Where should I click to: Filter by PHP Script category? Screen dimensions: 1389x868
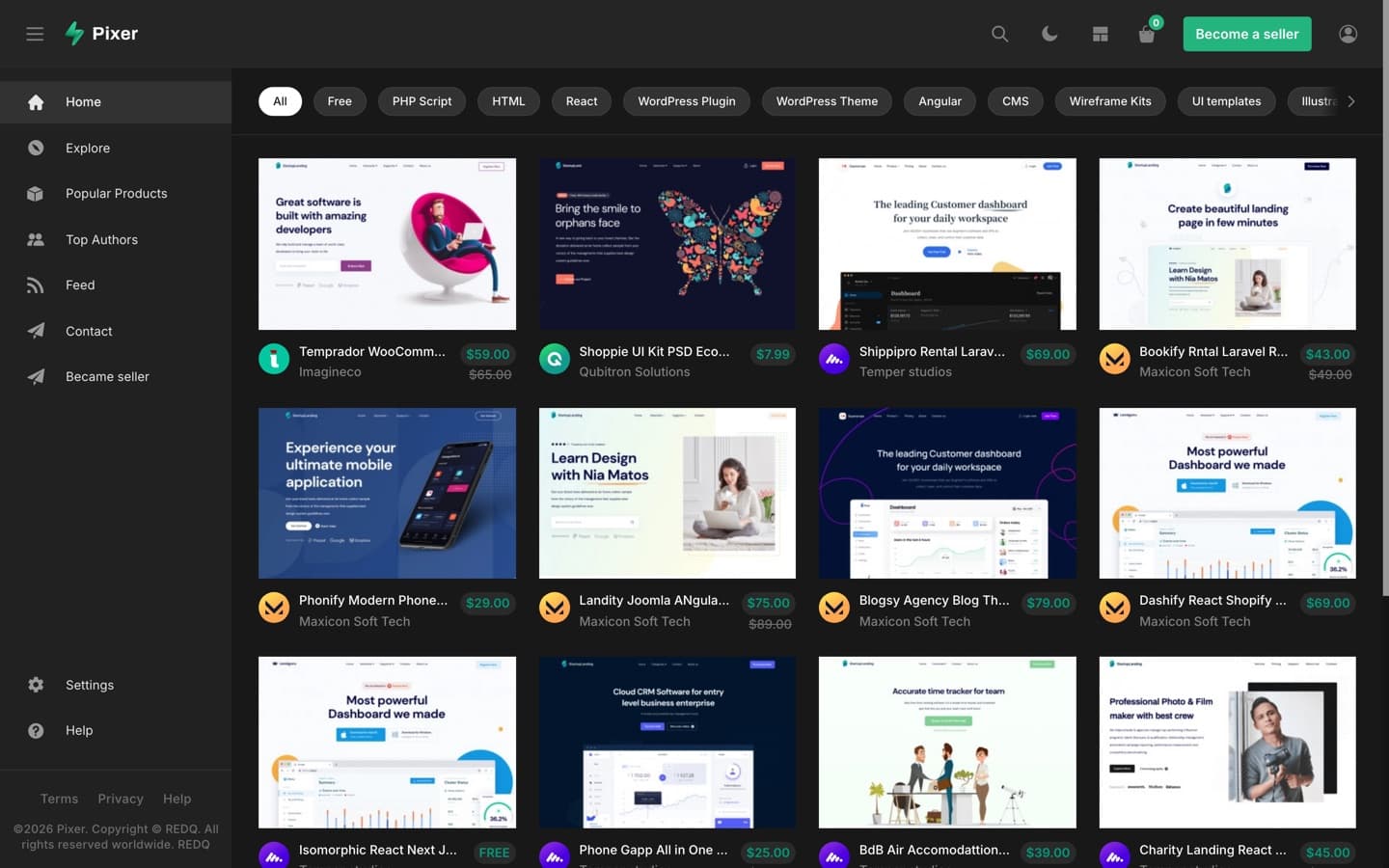coord(422,101)
